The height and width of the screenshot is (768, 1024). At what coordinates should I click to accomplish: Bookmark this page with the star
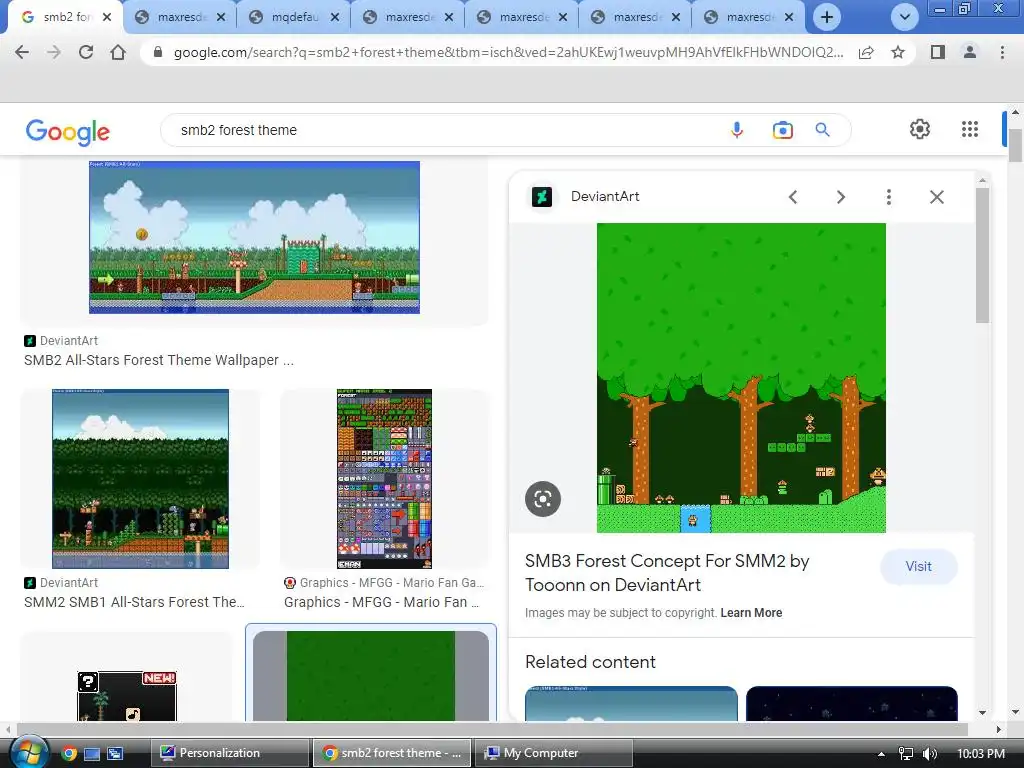pos(898,52)
